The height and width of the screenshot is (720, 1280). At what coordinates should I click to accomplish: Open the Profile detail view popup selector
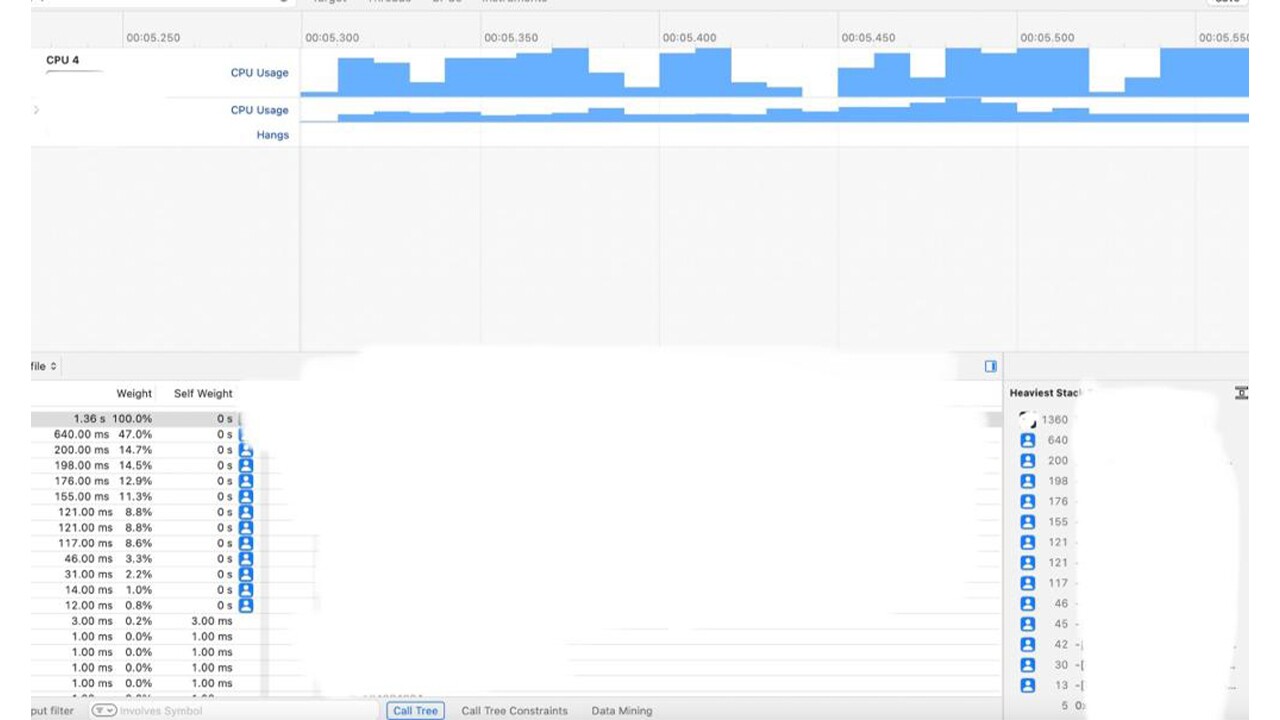[x=43, y=367]
